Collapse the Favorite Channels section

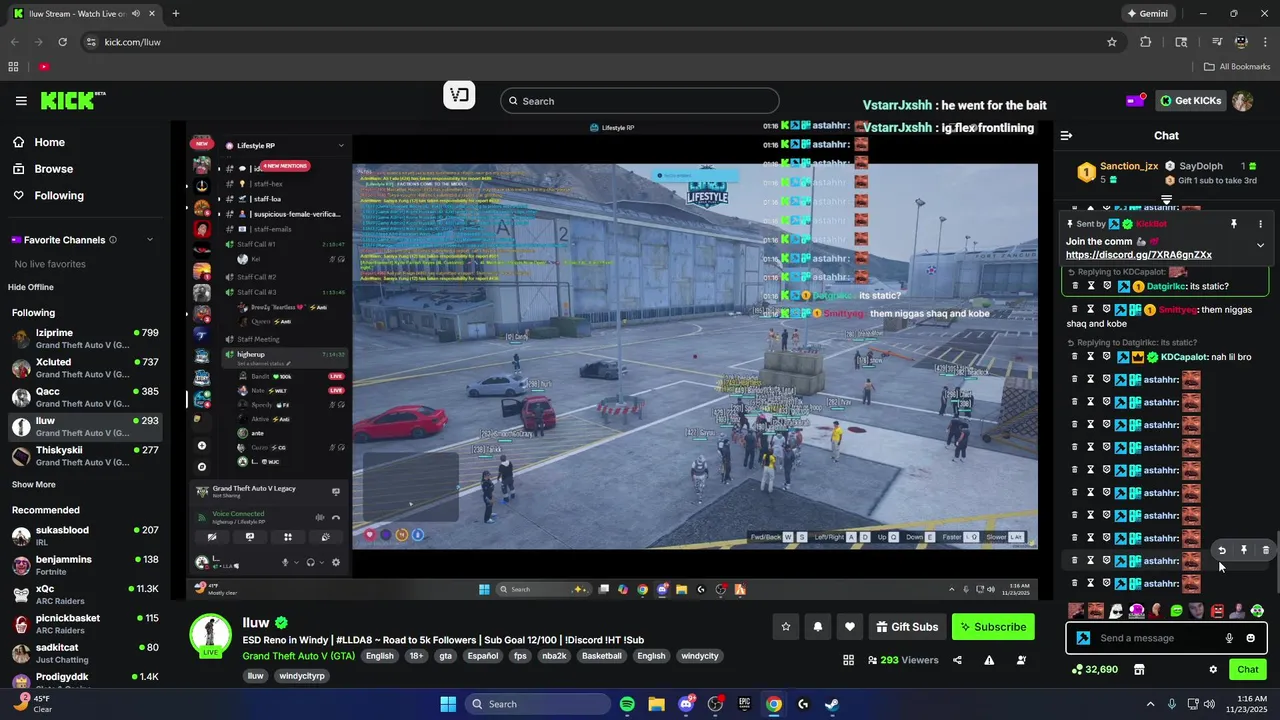(x=150, y=240)
